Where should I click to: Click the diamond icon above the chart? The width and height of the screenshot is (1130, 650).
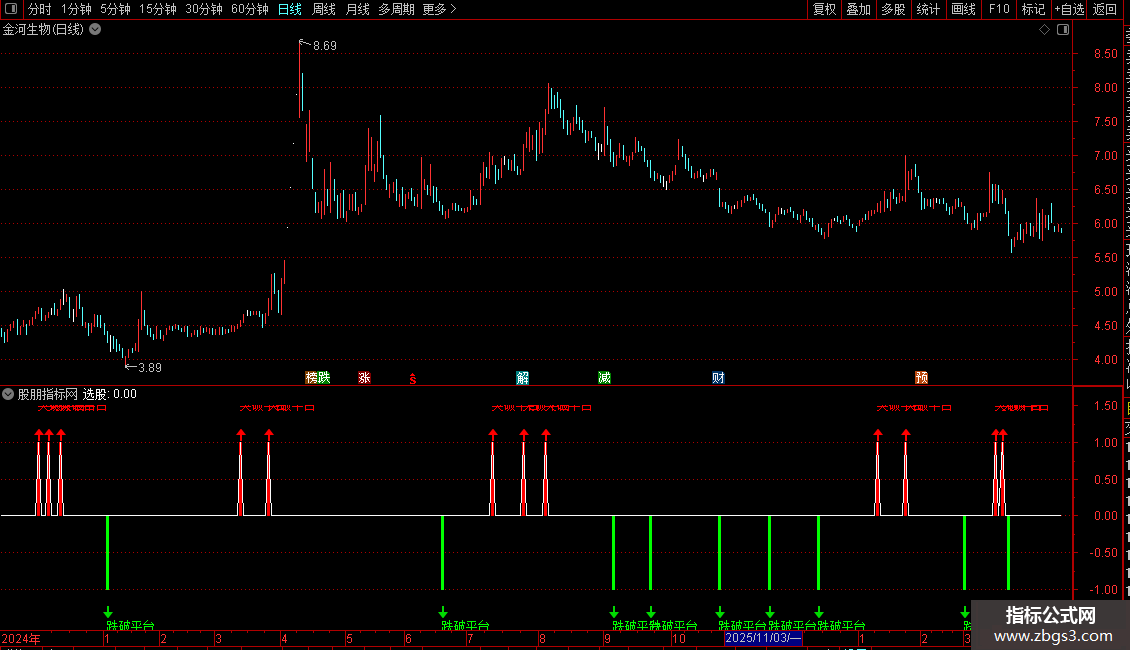point(1044,30)
